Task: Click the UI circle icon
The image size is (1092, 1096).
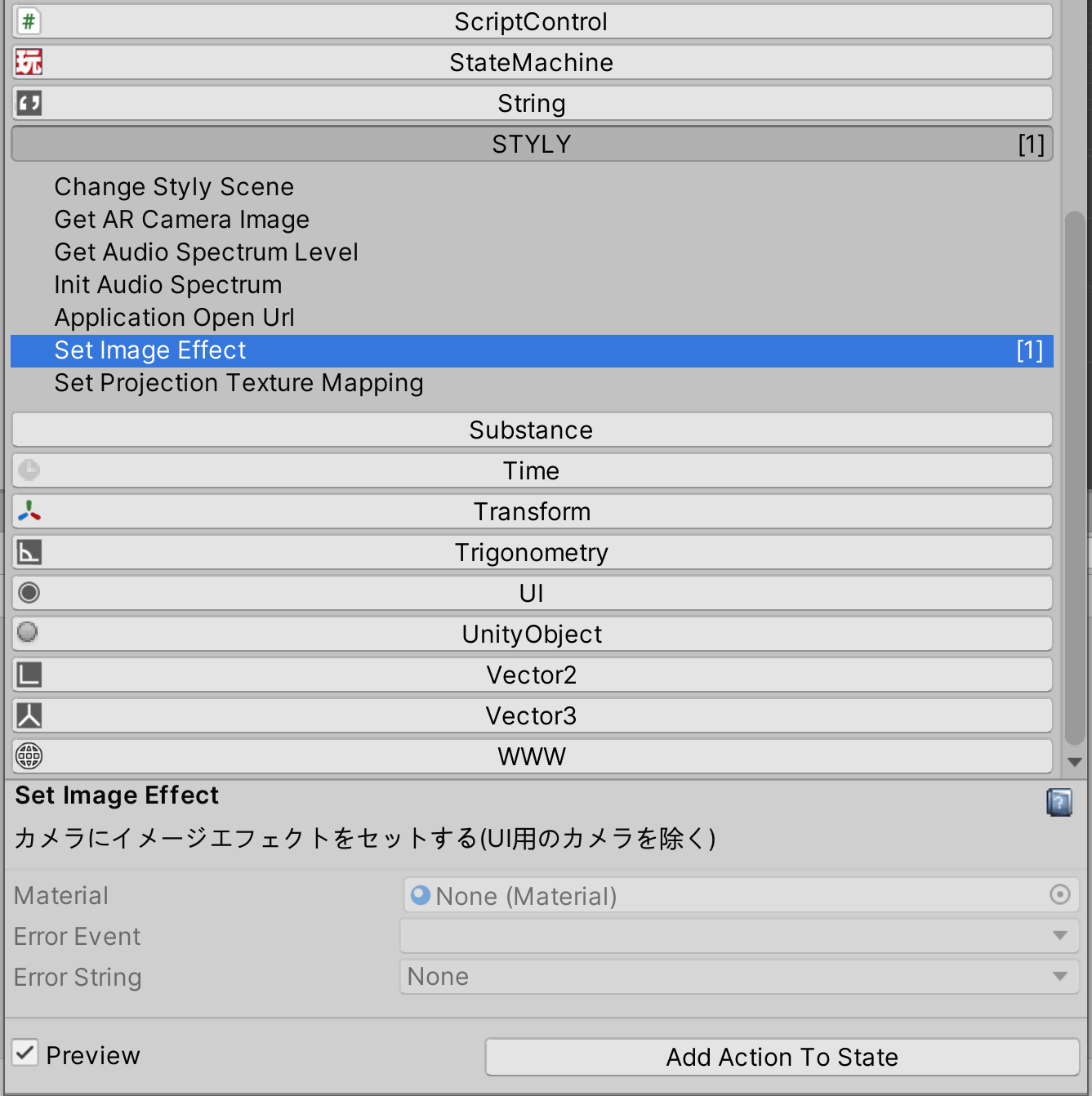Action: tap(28, 593)
